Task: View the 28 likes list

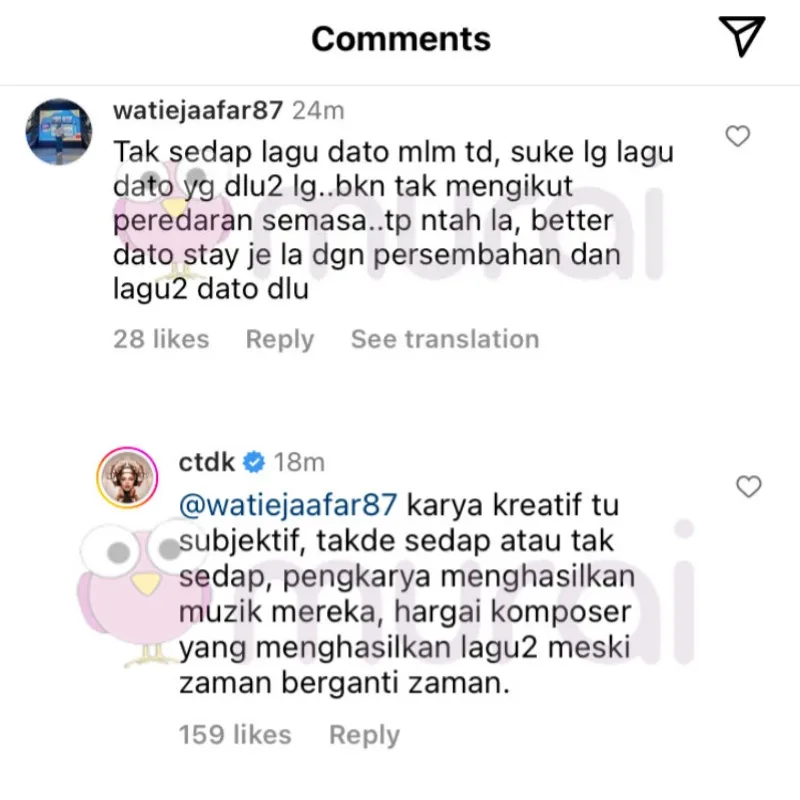Action: point(161,339)
